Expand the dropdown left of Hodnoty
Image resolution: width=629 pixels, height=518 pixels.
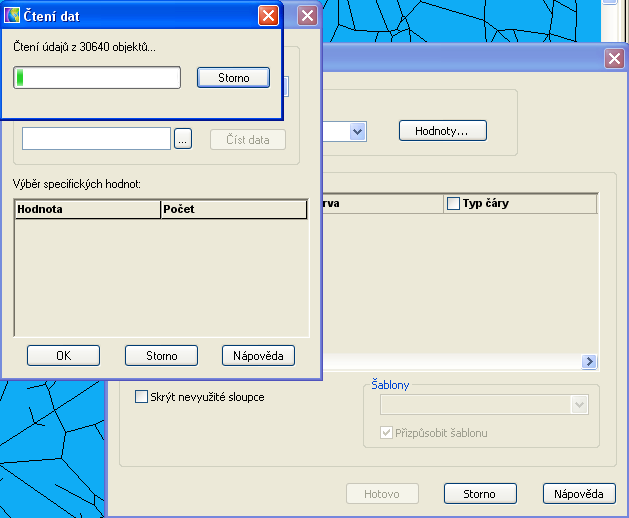357,131
